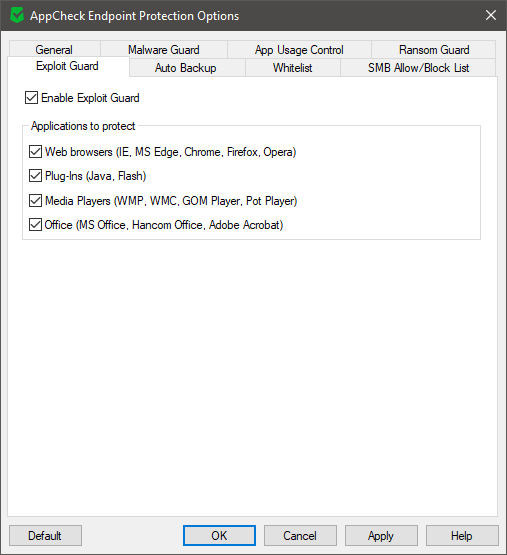Select the Exploit Guard tab

[x=68, y=66]
